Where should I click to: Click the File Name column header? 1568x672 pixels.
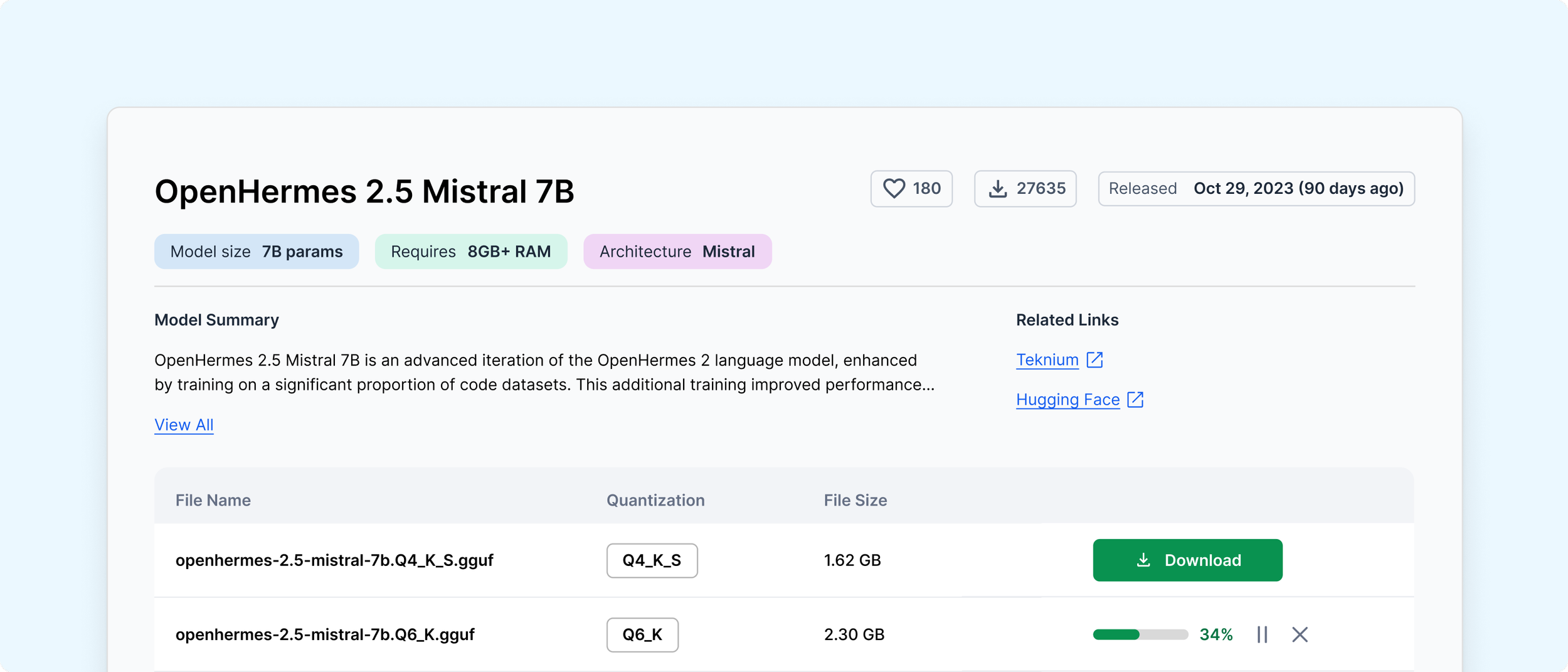click(x=213, y=500)
